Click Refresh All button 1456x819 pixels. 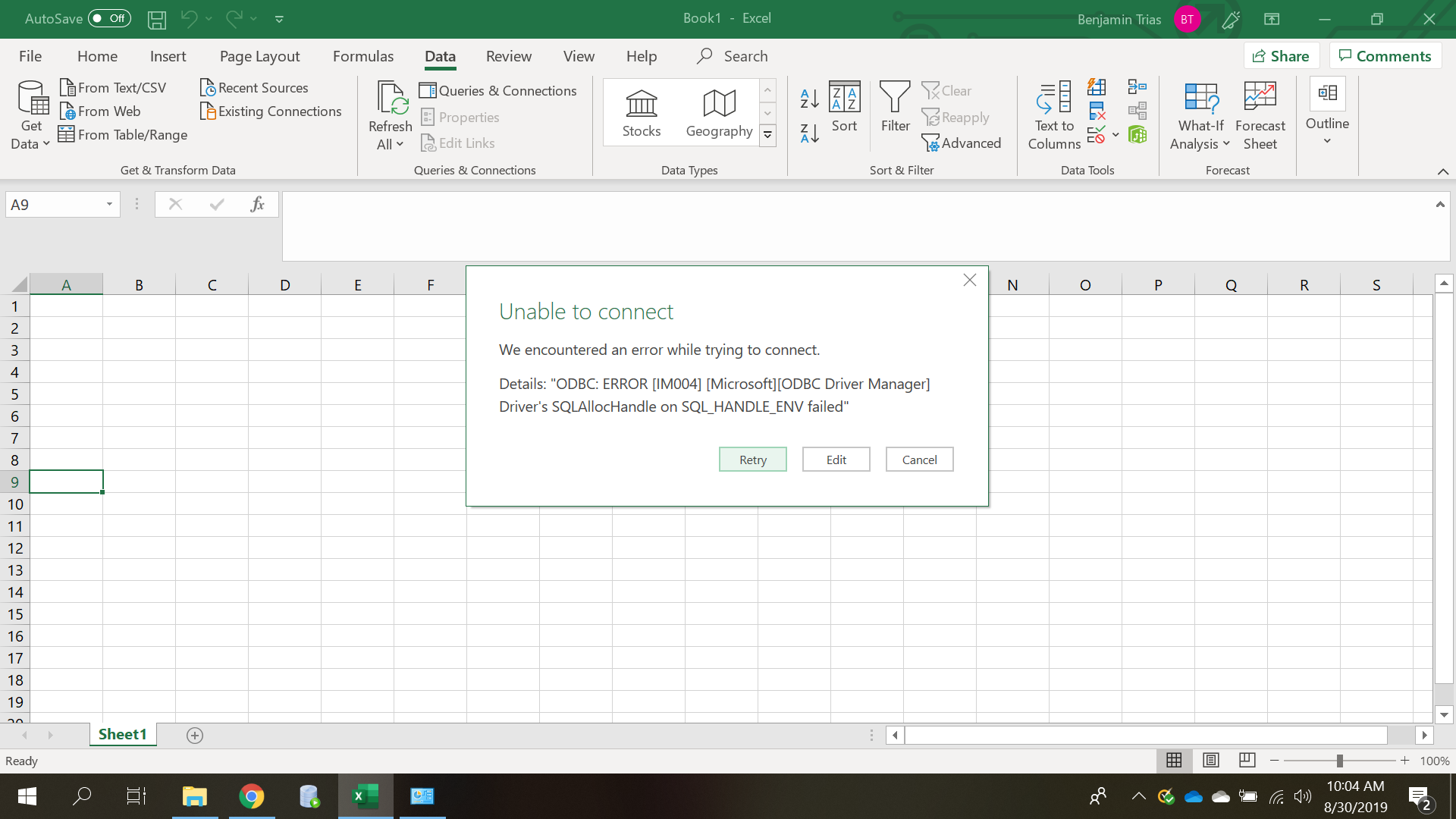pos(390,116)
